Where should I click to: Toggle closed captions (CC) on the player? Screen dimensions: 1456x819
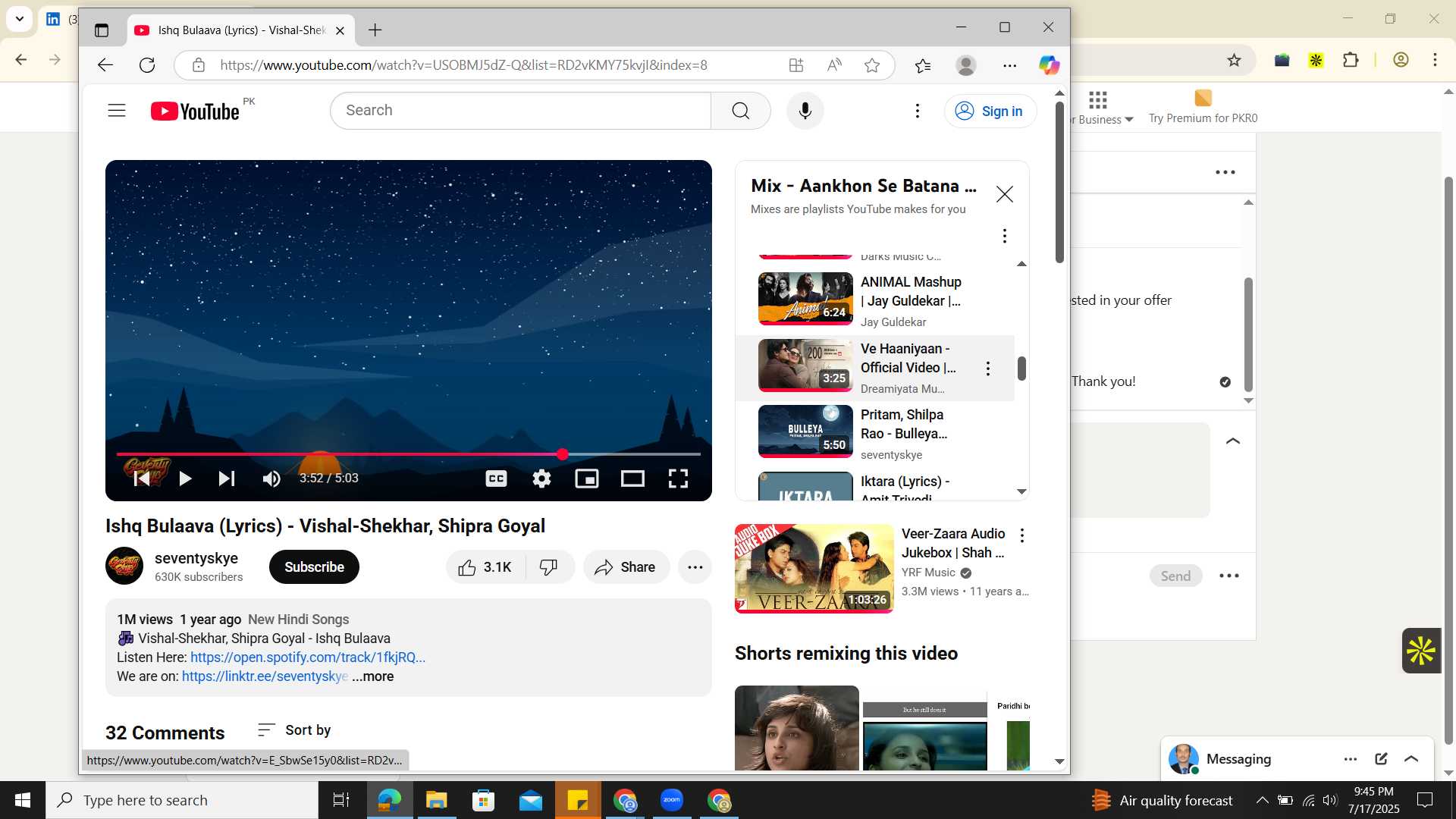click(497, 479)
